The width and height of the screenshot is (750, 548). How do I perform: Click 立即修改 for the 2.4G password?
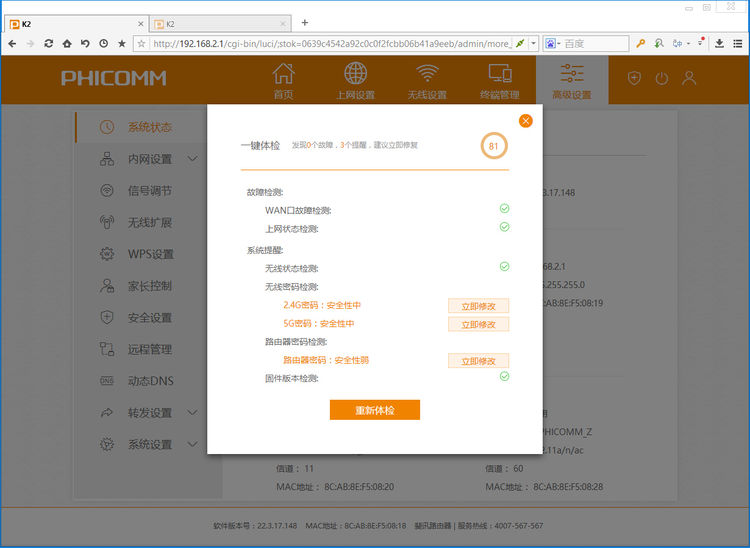pyautogui.click(x=478, y=306)
